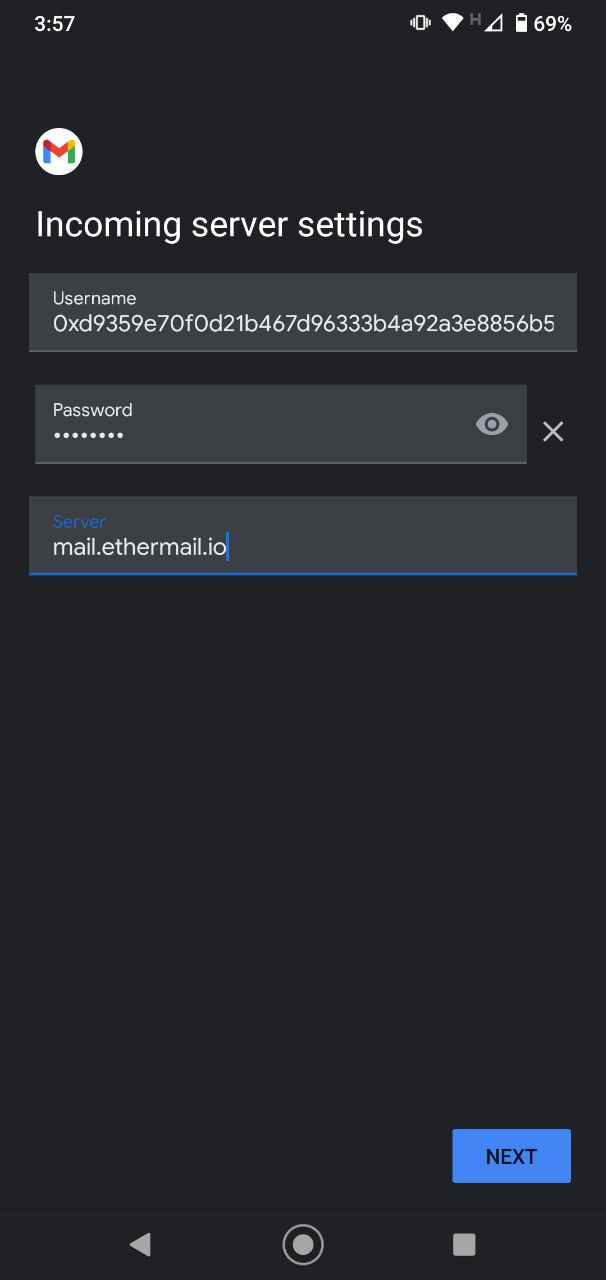Tap the mobile signal strength icon
Screen dimensions: 606x1280
(x=496, y=21)
